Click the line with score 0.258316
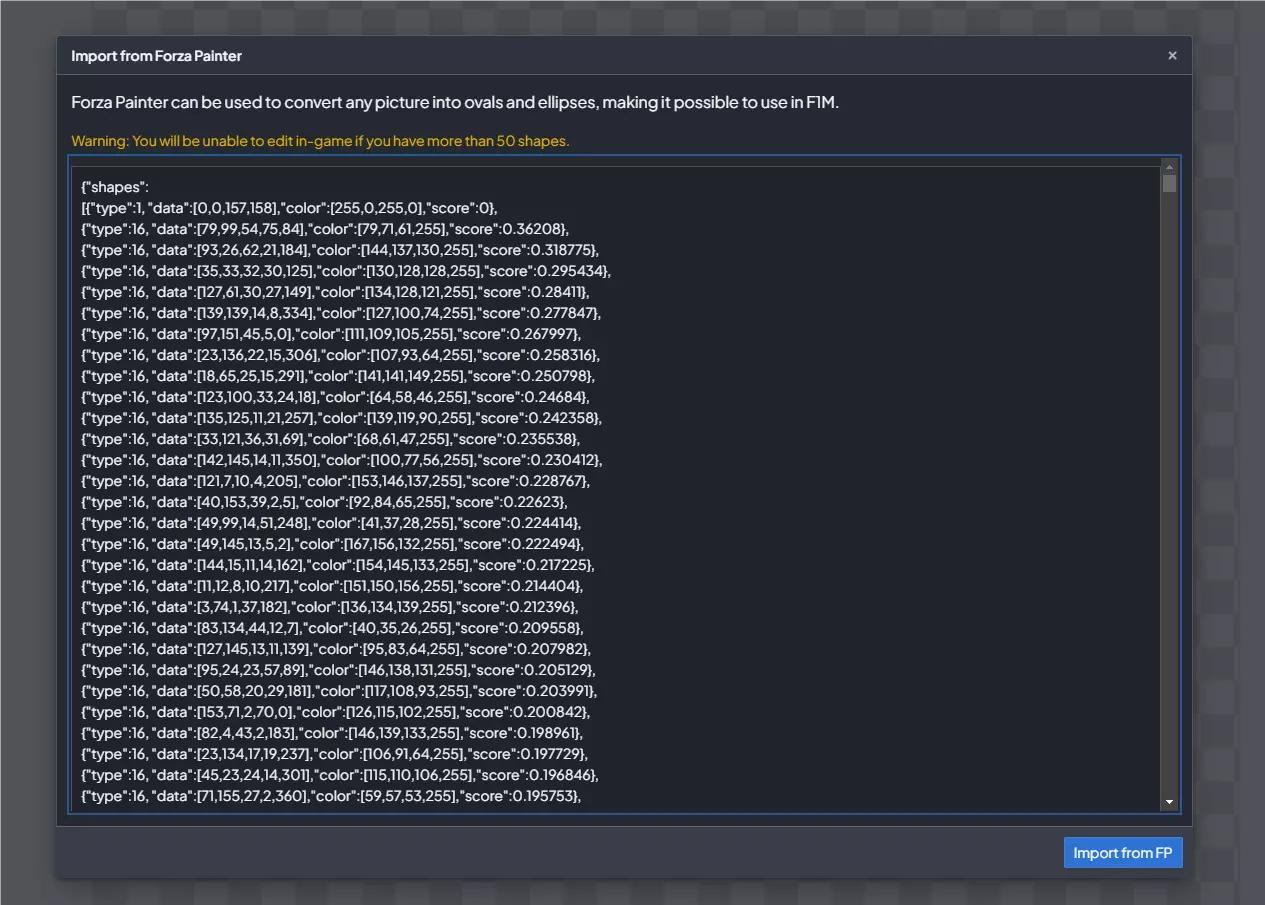Screen dimensions: 1265x905 341,355
